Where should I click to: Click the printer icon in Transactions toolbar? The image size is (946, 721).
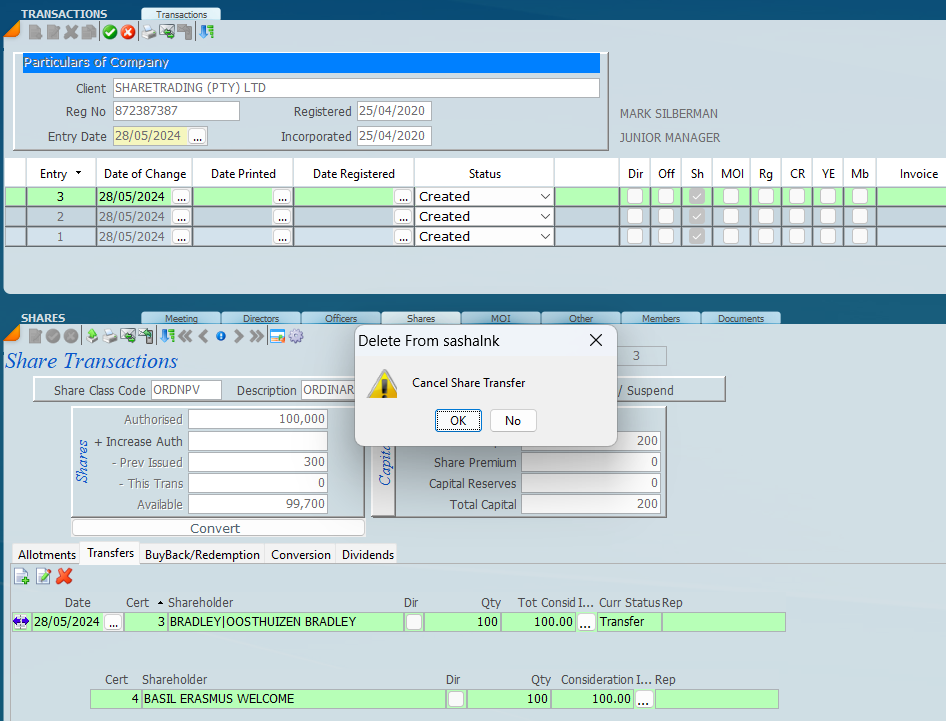[x=149, y=32]
